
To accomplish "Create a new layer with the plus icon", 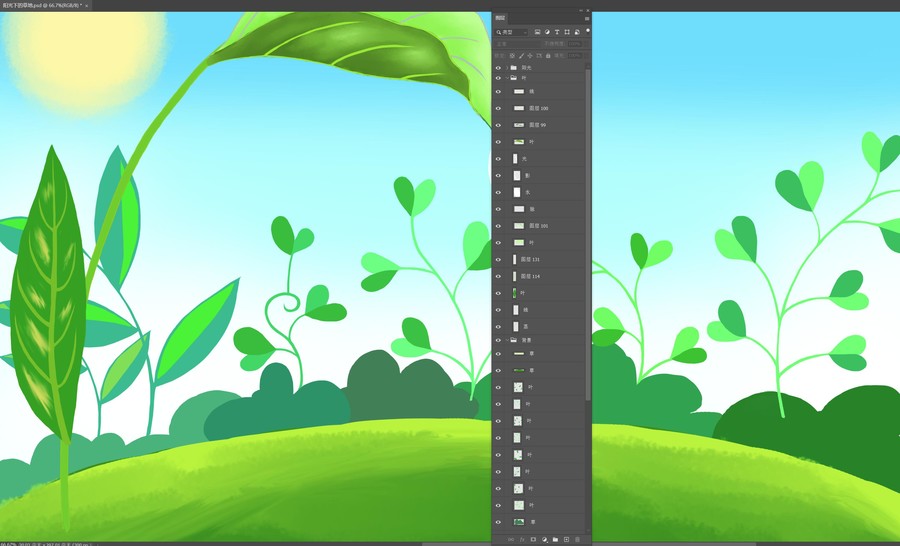I will [x=567, y=540].
